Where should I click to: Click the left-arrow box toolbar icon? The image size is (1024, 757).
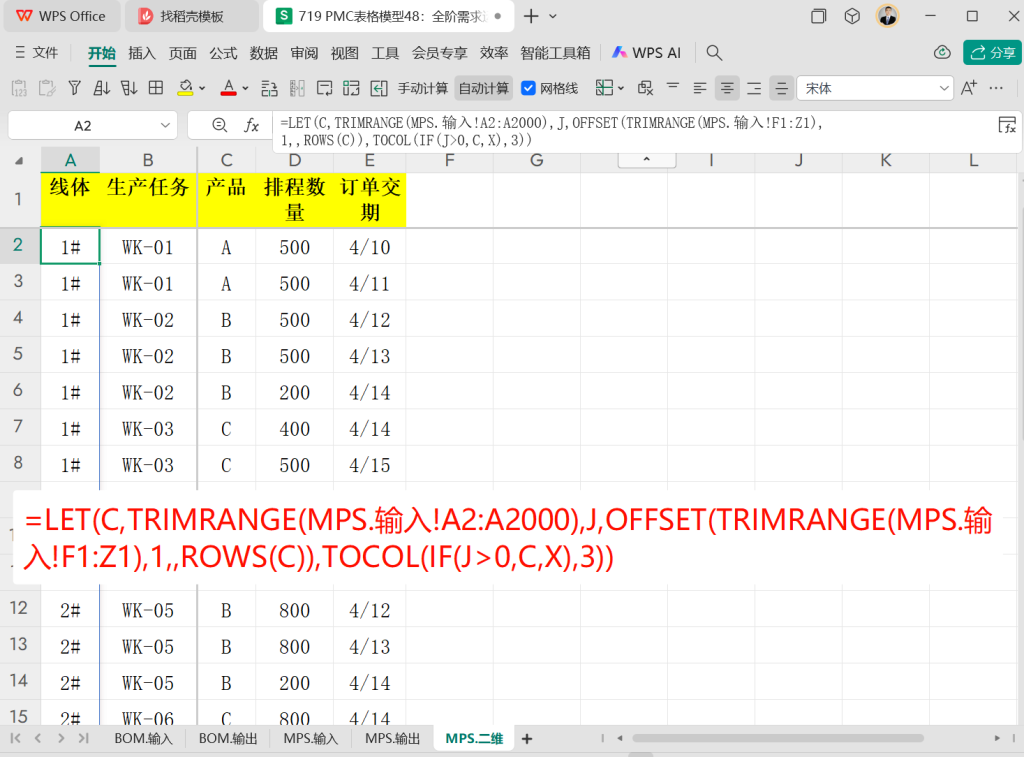pos(379,88)
